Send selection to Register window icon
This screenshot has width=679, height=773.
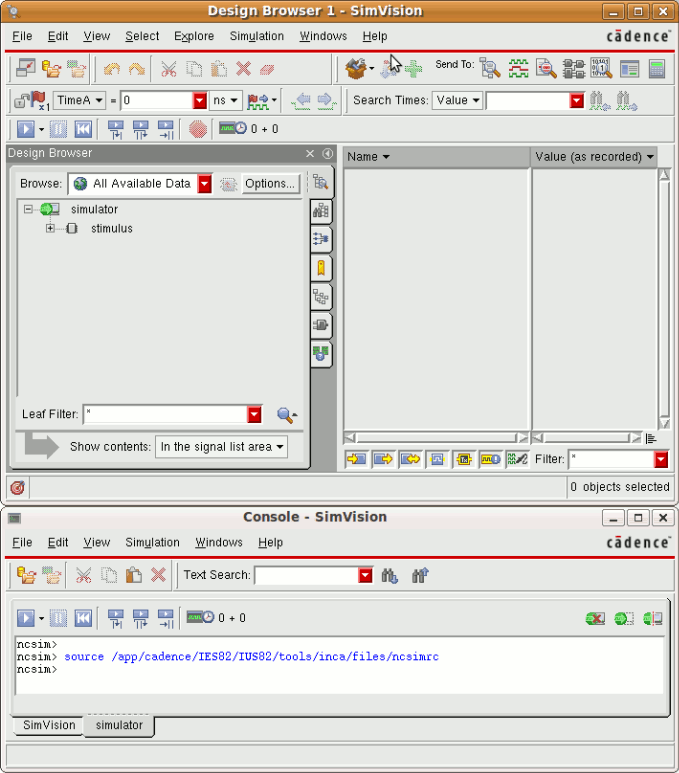629,69
